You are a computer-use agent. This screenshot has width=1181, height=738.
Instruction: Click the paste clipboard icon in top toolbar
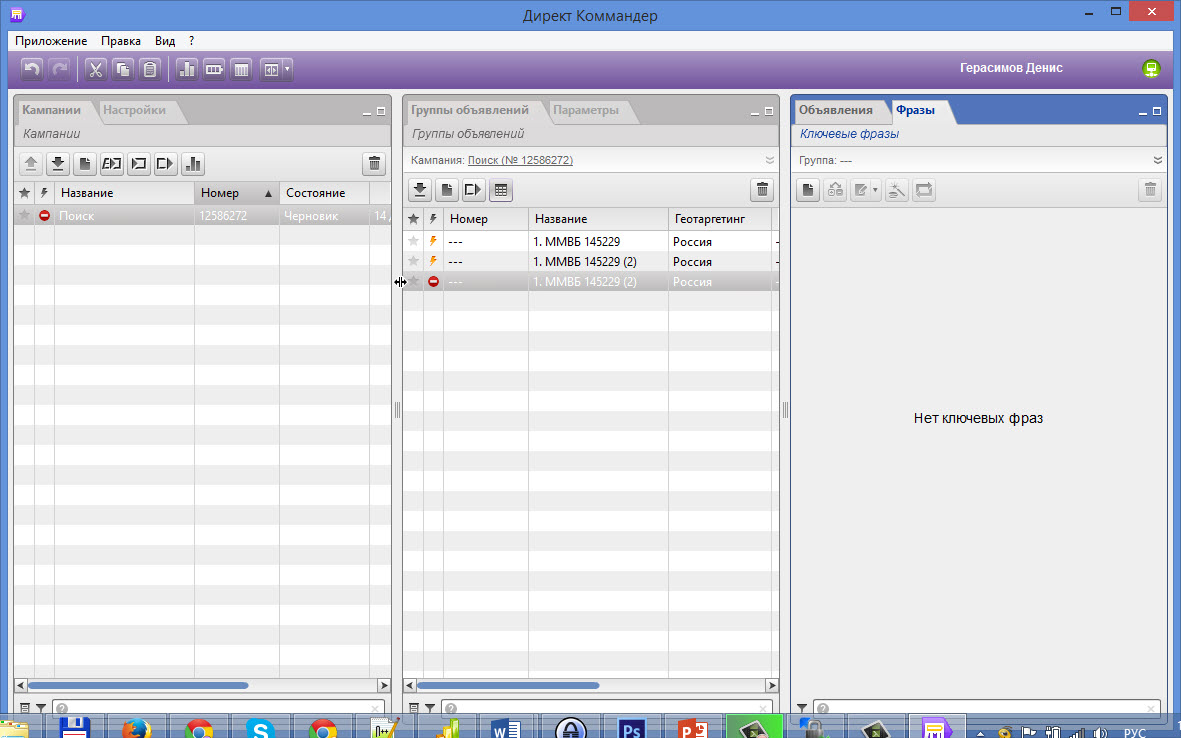[149, 70]
